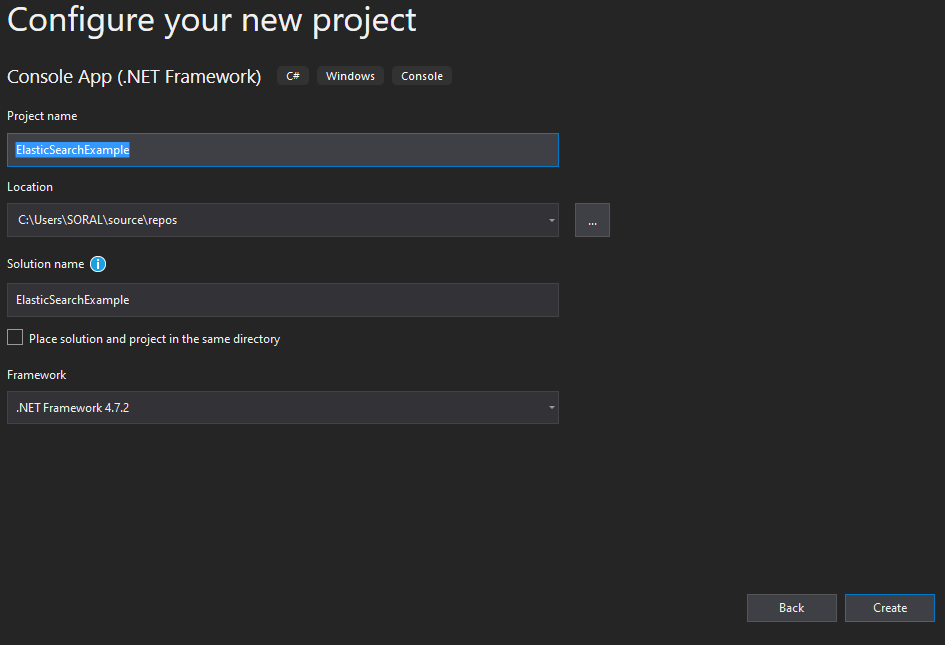Click the Project name field label
The width and height of the screenshot is (945, 645).
[x=42, y=116]
